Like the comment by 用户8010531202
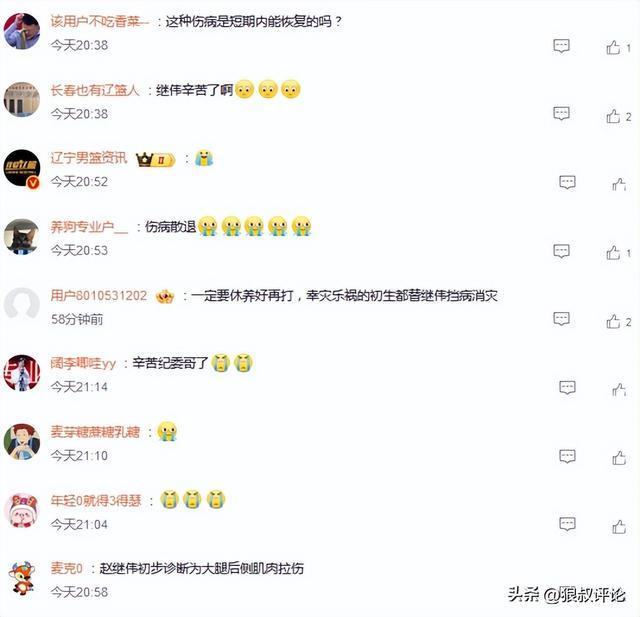Viewport: 640px width, 617px height. point(613,321)
